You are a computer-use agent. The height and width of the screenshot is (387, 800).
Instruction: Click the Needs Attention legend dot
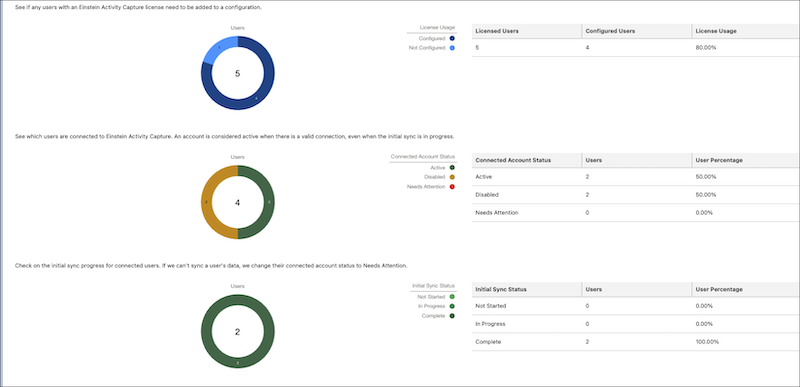[452, 187]
